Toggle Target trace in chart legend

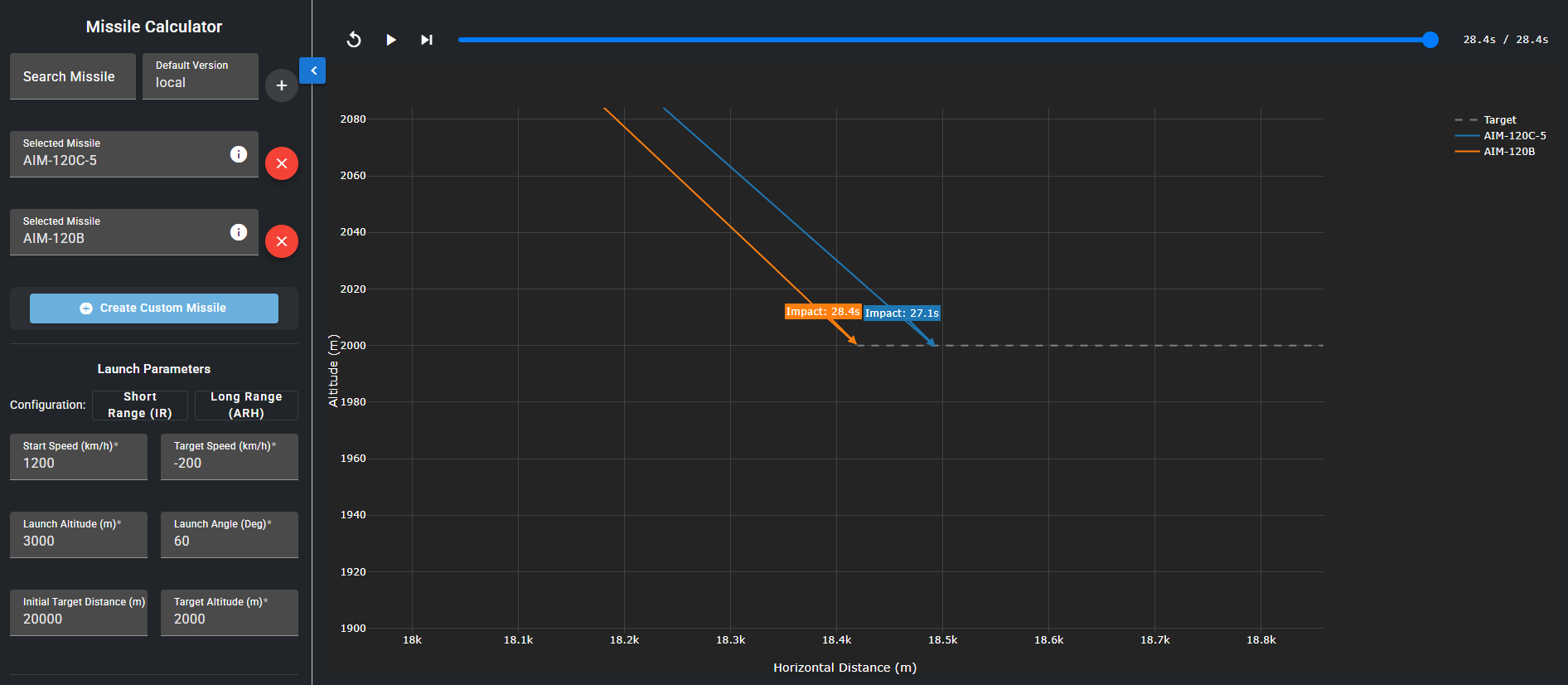click(1498, 120)
